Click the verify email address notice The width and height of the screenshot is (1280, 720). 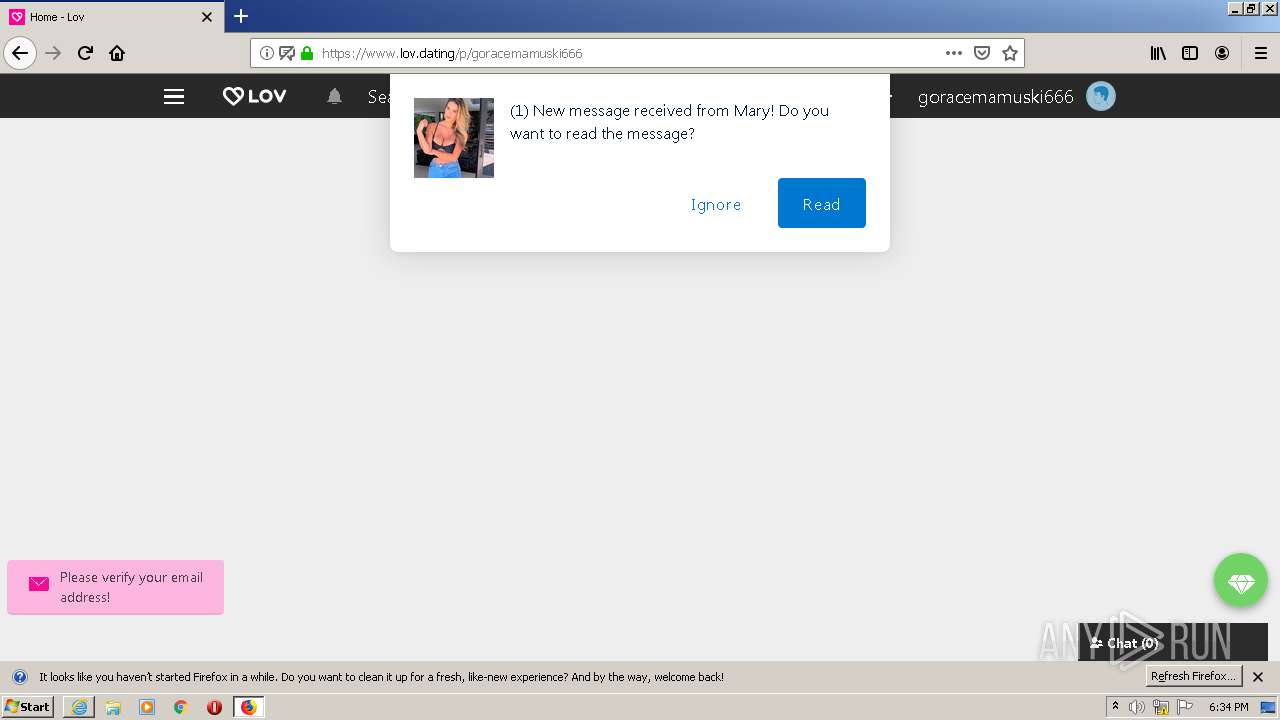(x=116, y=587)
